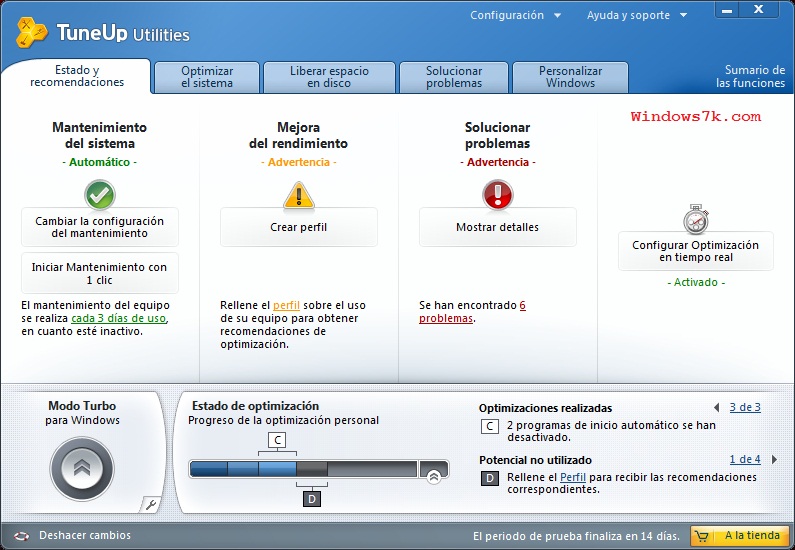
Task: Click the C icon beside Optimizaciones realizadas text
Action: point(490,426)
